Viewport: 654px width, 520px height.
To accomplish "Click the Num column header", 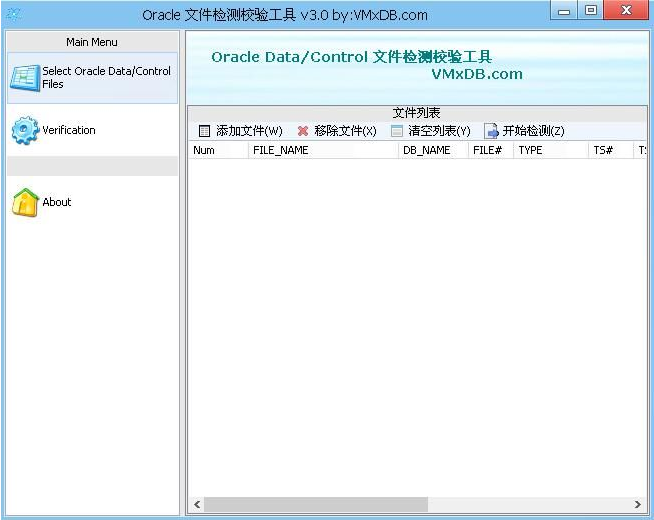I will [x=204, y=150].
